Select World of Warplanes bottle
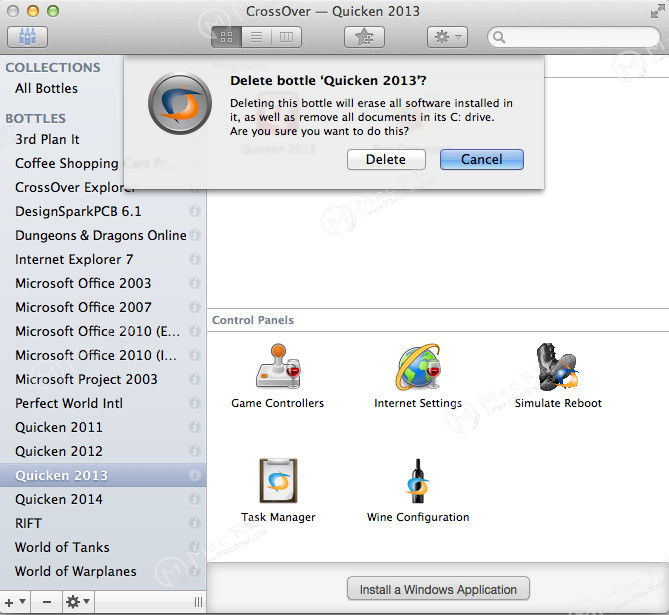 (x=103, y=571)
